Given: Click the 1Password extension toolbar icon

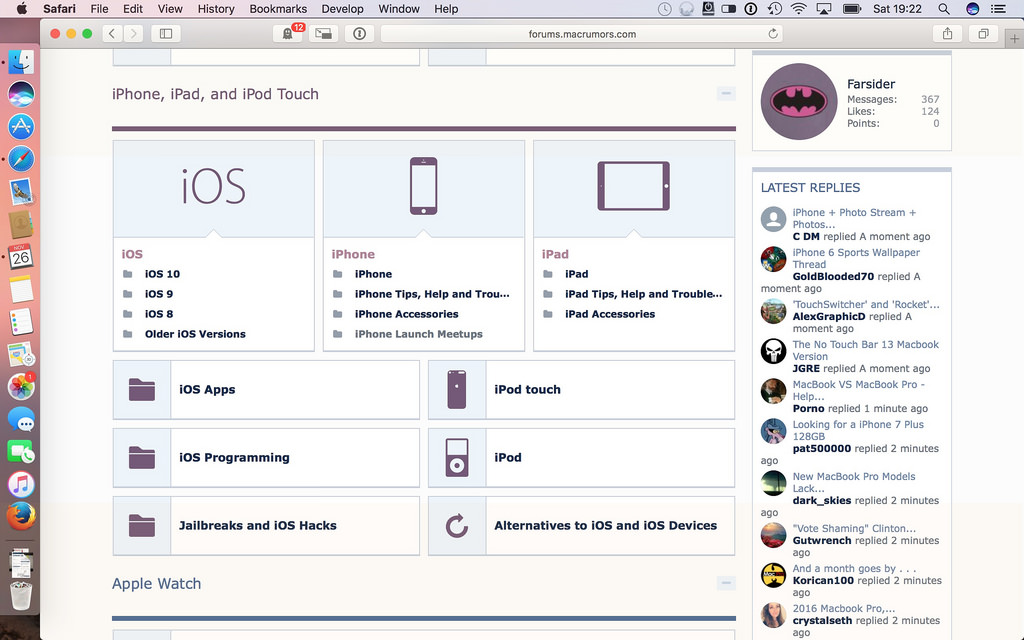Looking at the screenshot, I should [x=359, y=33].
